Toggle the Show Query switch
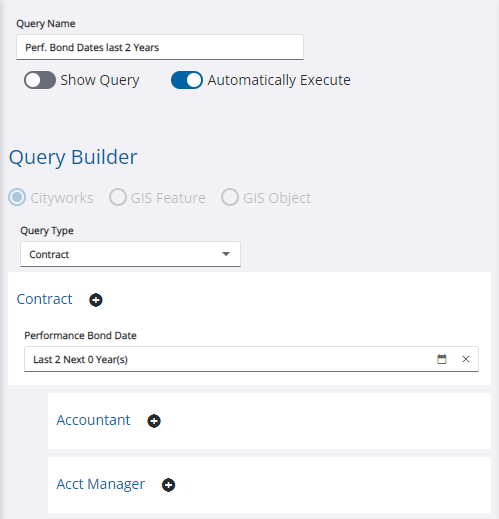The height and width of the screenshot is (519, 499). [40, 80]
